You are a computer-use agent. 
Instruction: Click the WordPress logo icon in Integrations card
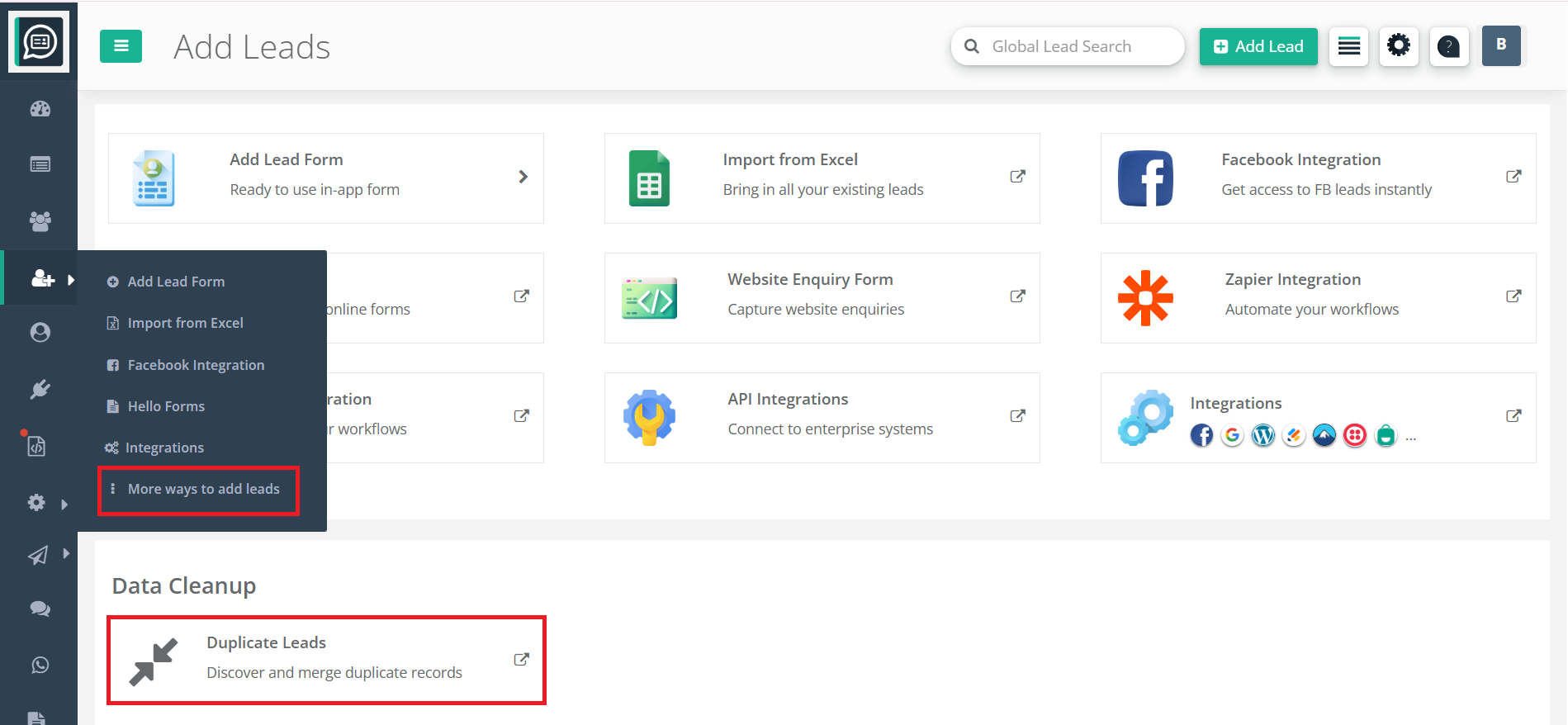(x=1263, y=435)
